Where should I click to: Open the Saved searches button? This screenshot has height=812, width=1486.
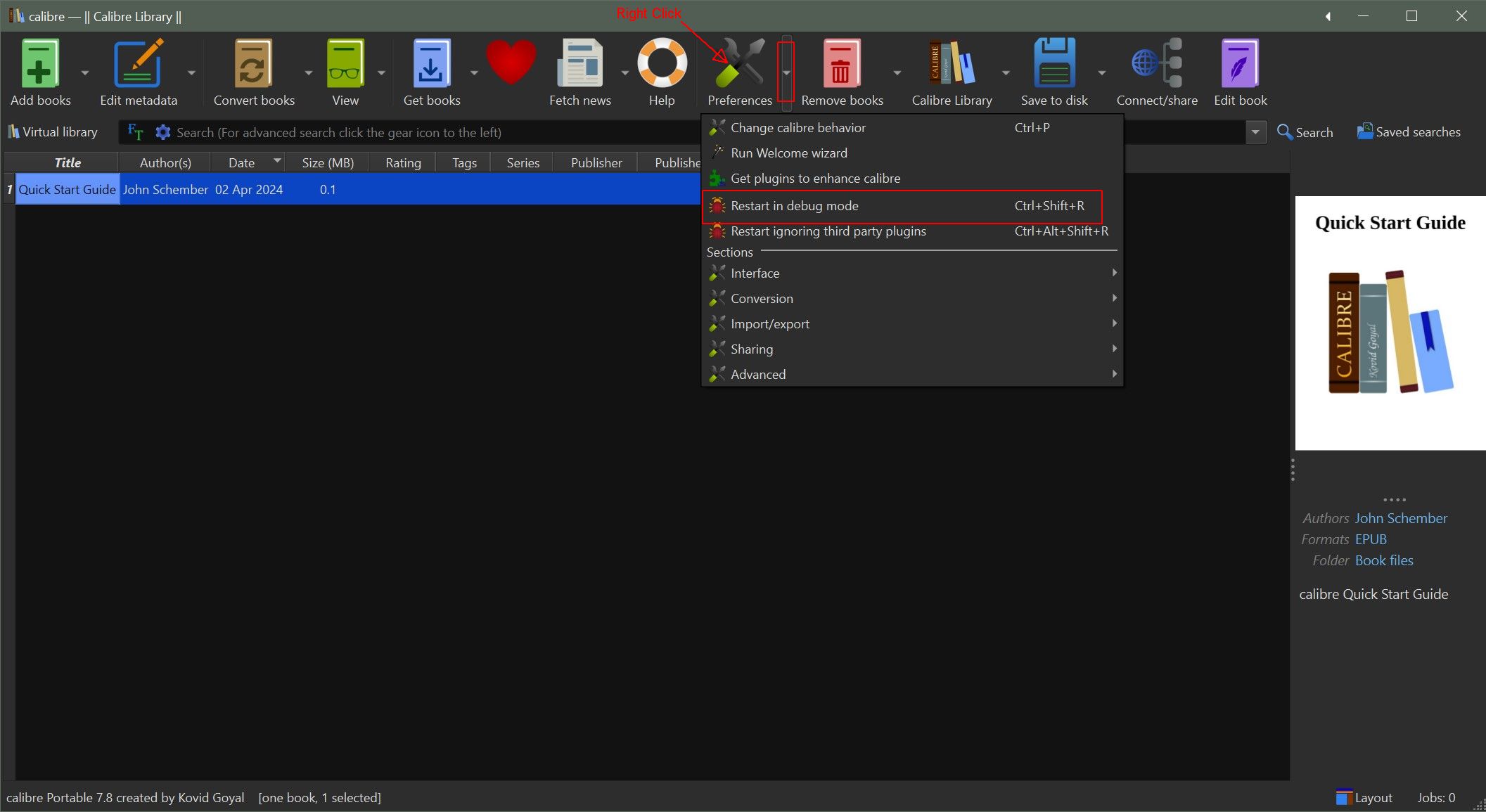click(1409, 132)
